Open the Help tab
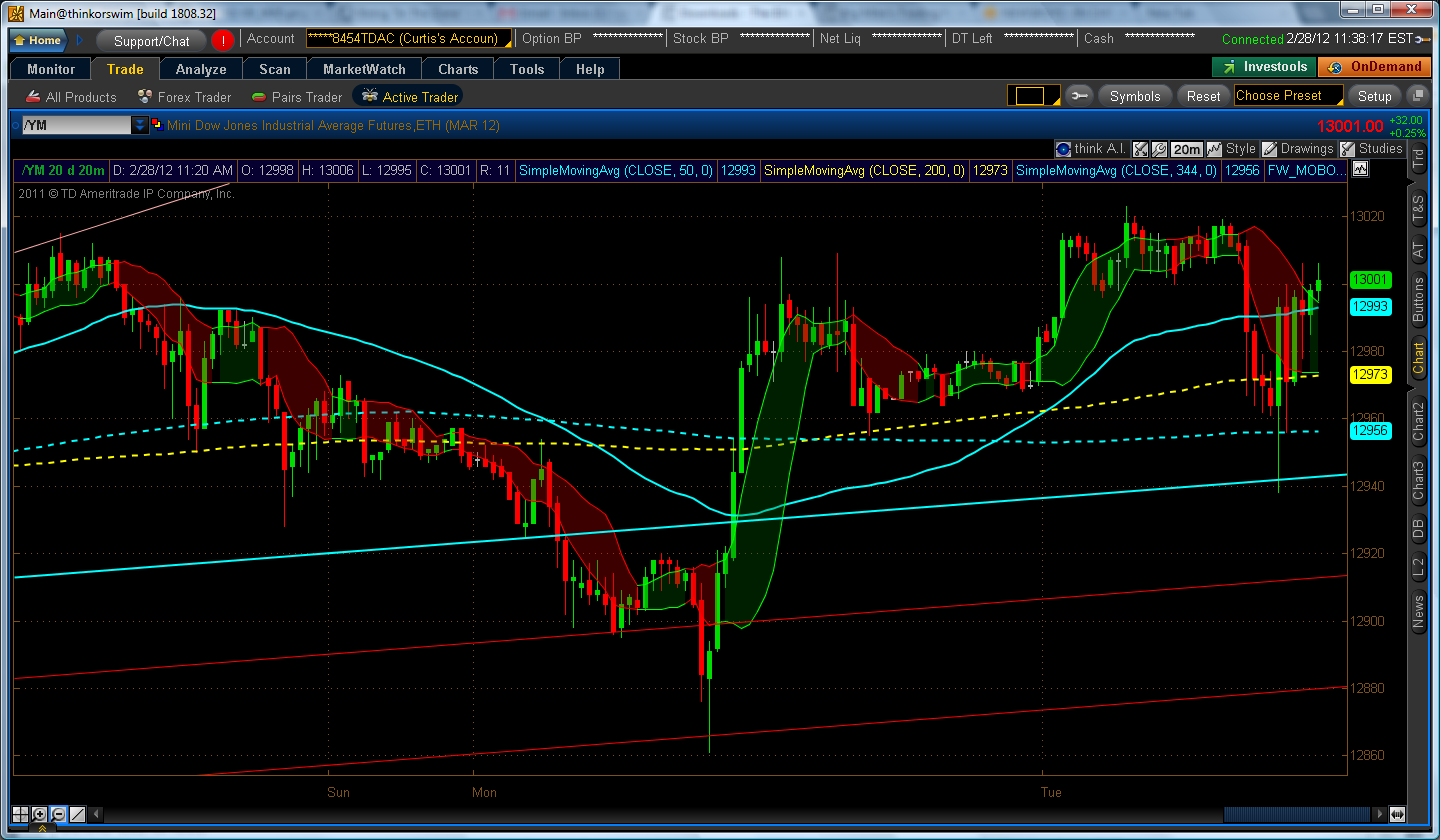The height and width of the screenshot is (840, 1440). 590,69
